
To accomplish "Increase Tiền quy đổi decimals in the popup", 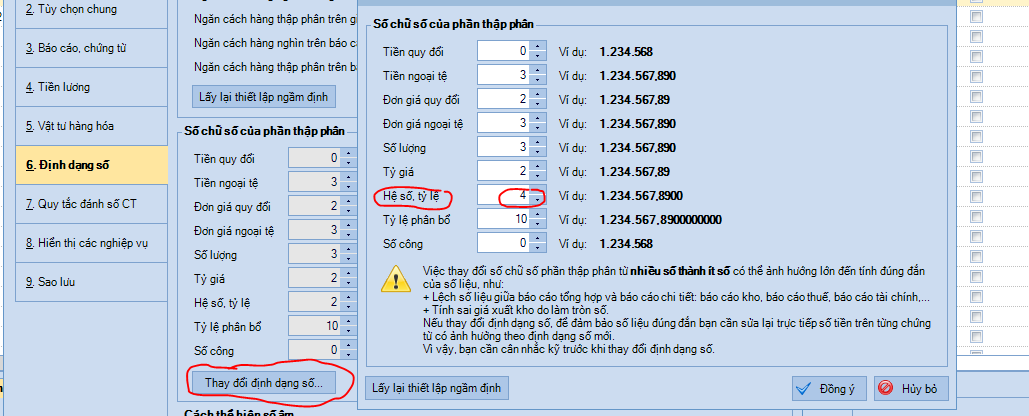I will tap(539, 46).
